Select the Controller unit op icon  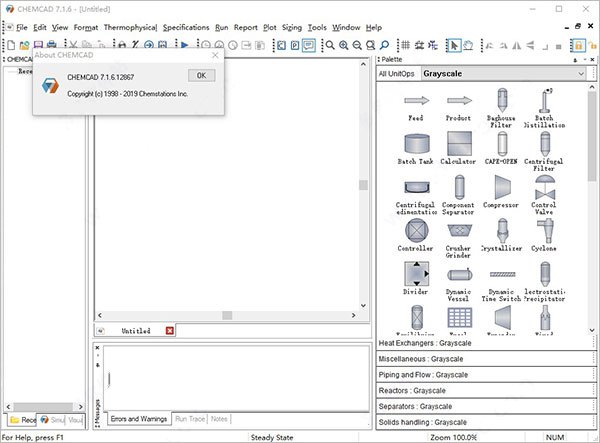pos(416,231)
